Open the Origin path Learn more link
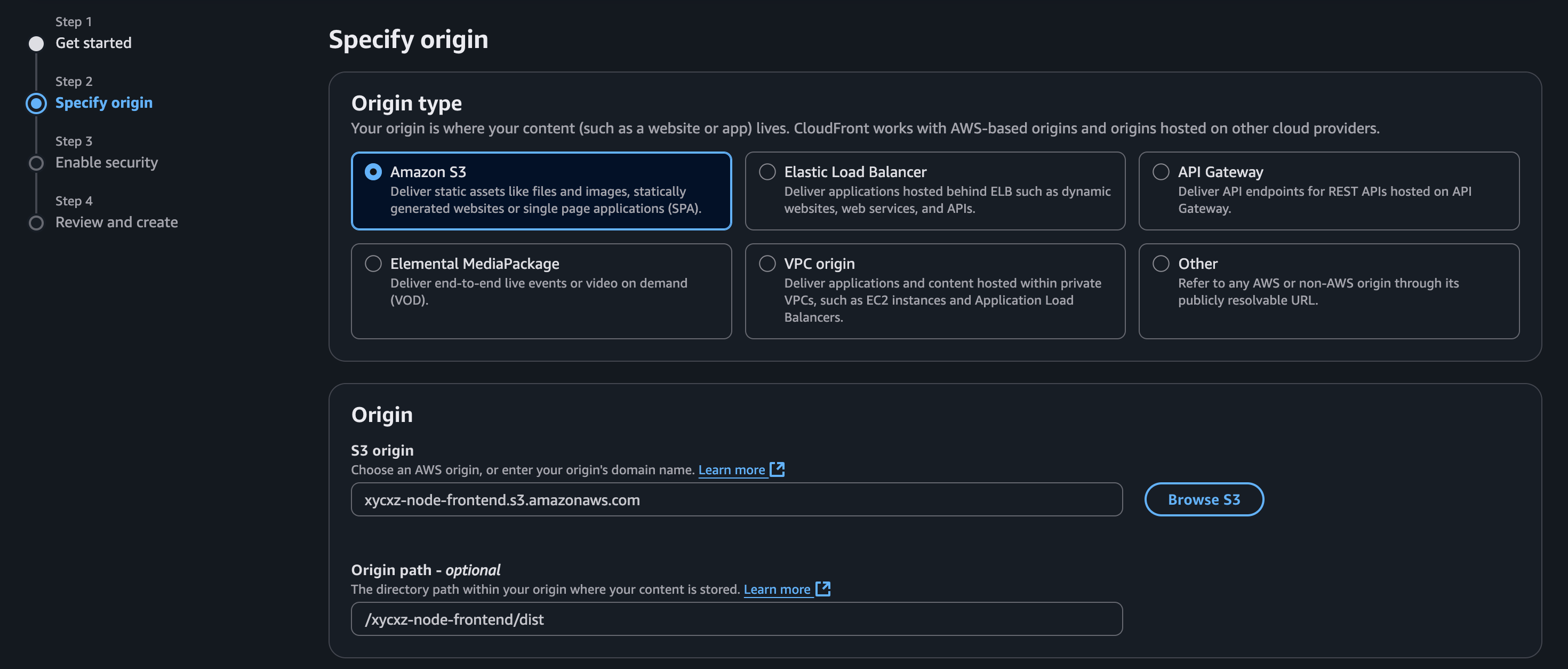 [777, 588]
